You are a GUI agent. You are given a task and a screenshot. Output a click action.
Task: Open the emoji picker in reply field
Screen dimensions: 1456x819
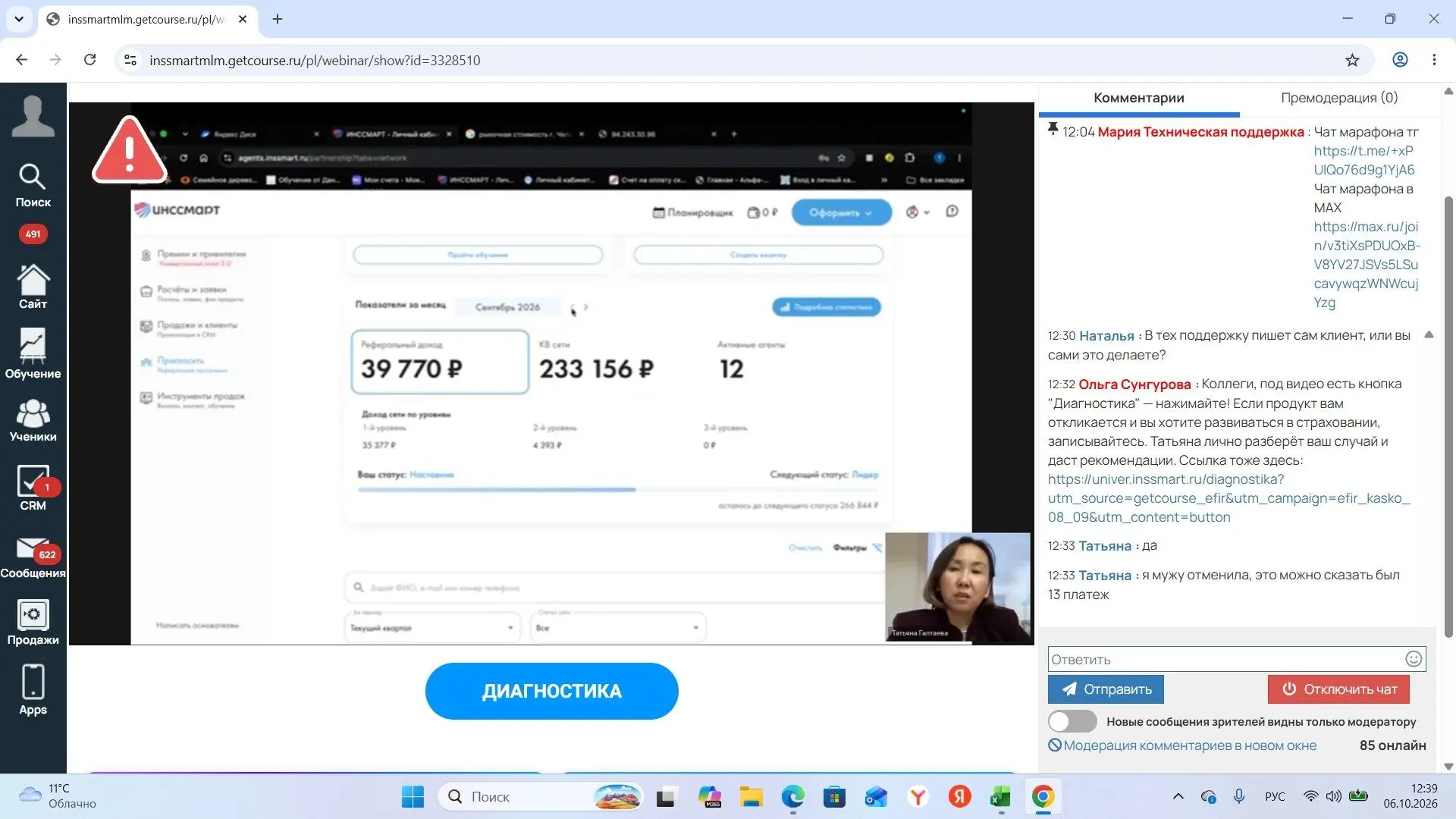1413,659
